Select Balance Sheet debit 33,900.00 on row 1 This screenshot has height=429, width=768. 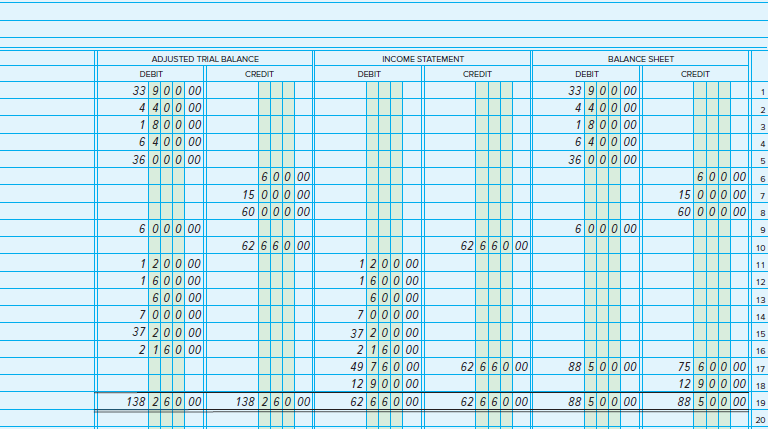(x=601, y=91)
